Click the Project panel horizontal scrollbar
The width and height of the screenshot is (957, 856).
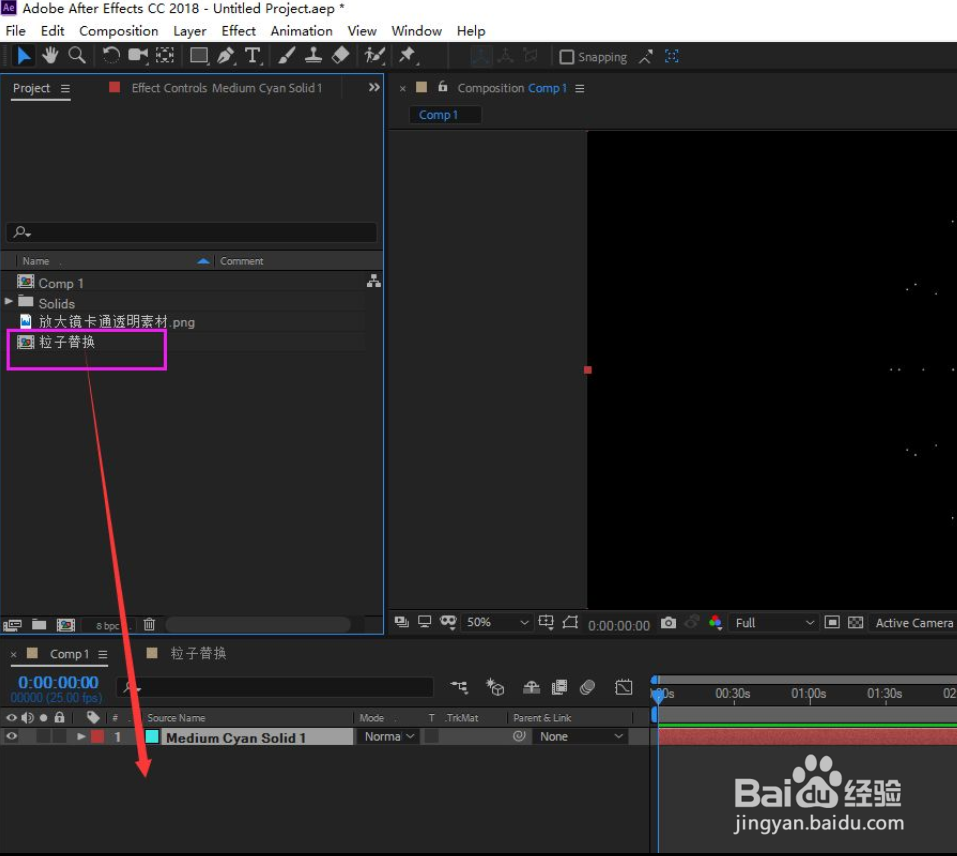point(258,624)
